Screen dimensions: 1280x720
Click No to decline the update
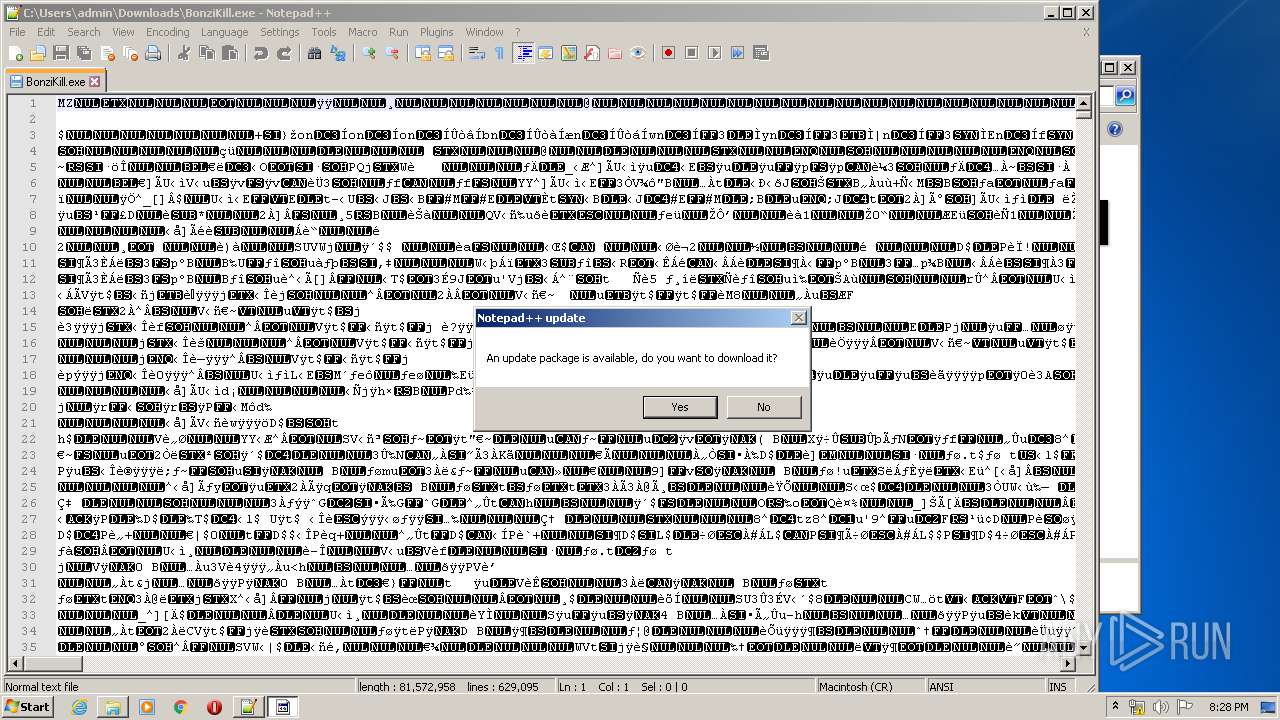(764, 407)
